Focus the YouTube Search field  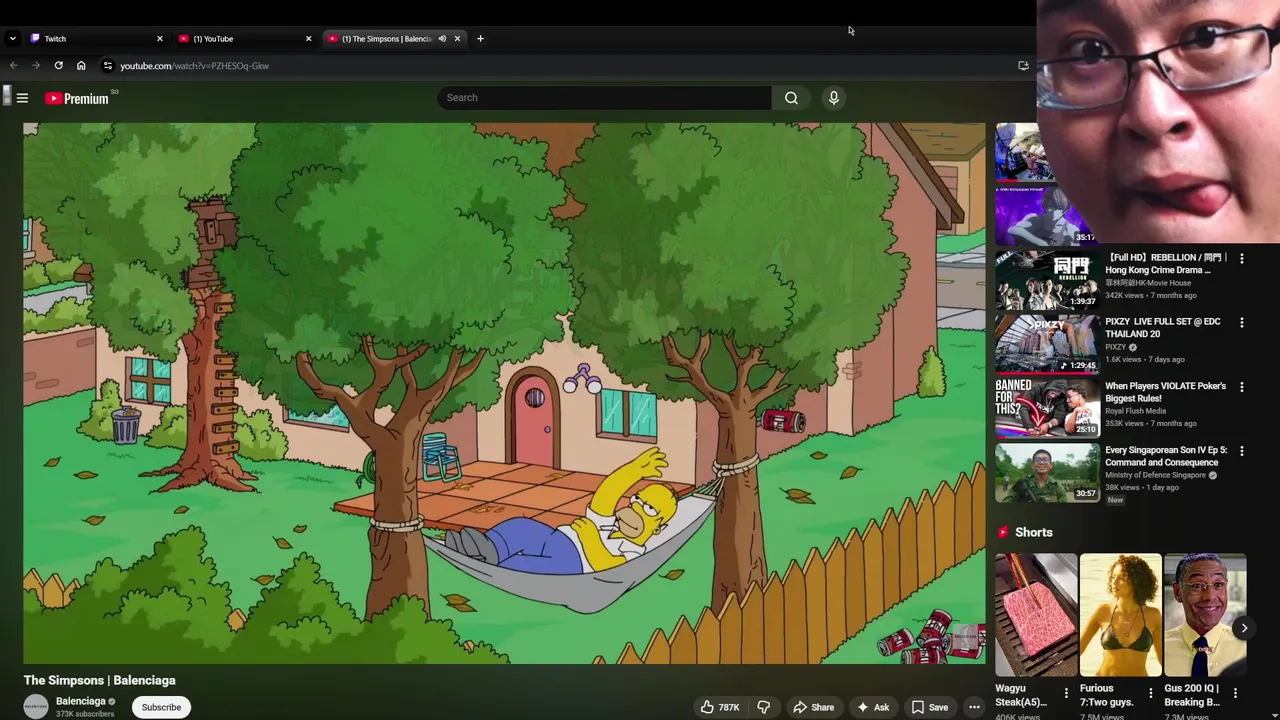click(604, 98)
